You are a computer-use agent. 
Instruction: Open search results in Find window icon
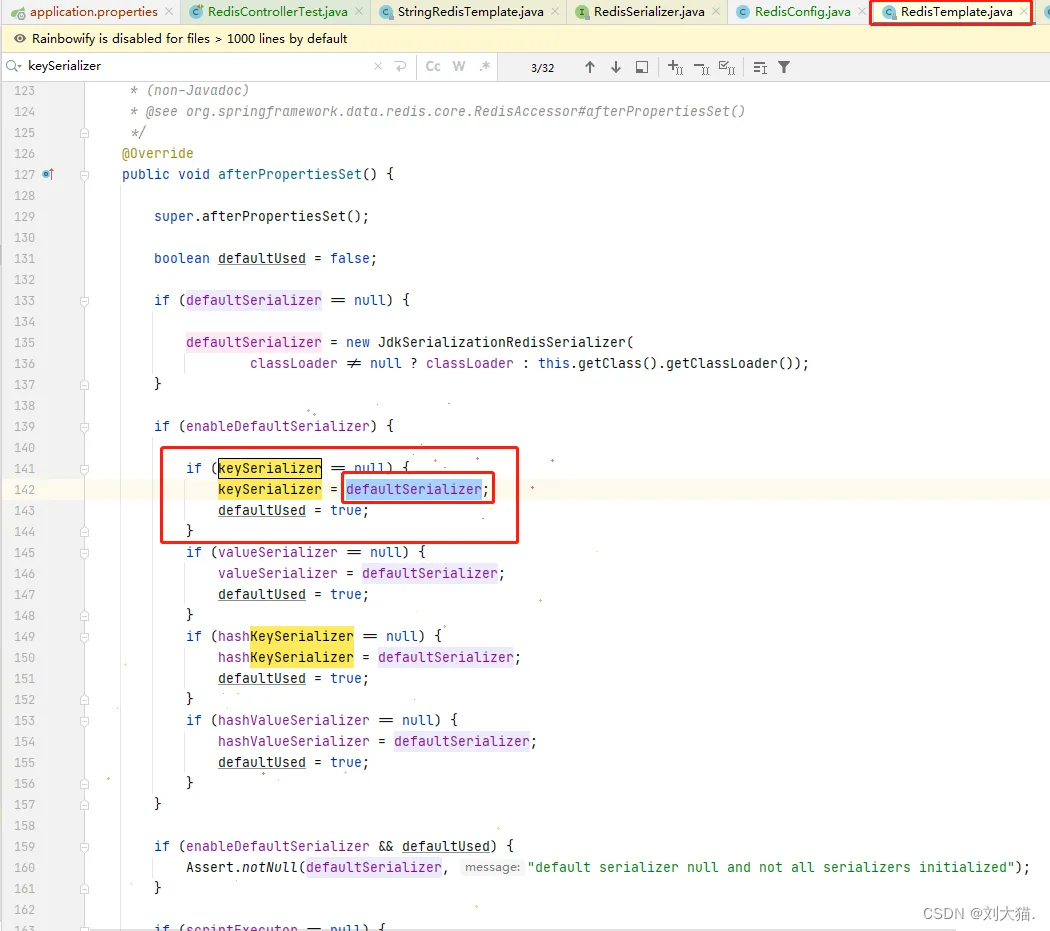click(x=642, y=67)
